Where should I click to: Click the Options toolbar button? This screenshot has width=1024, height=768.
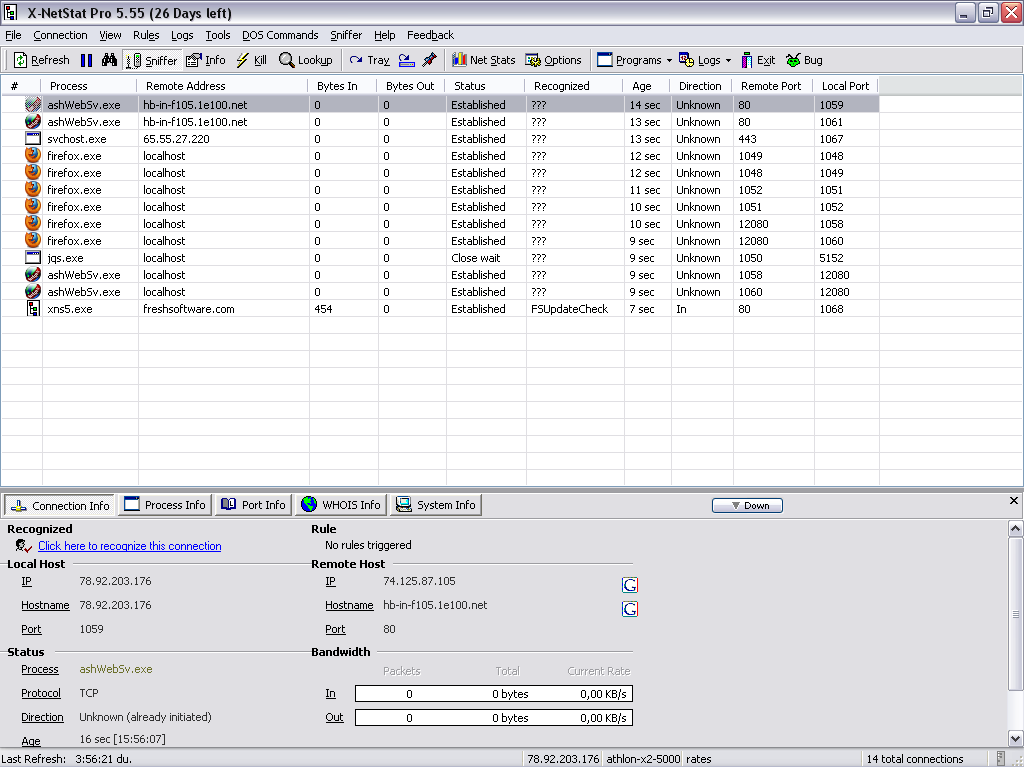553,60
